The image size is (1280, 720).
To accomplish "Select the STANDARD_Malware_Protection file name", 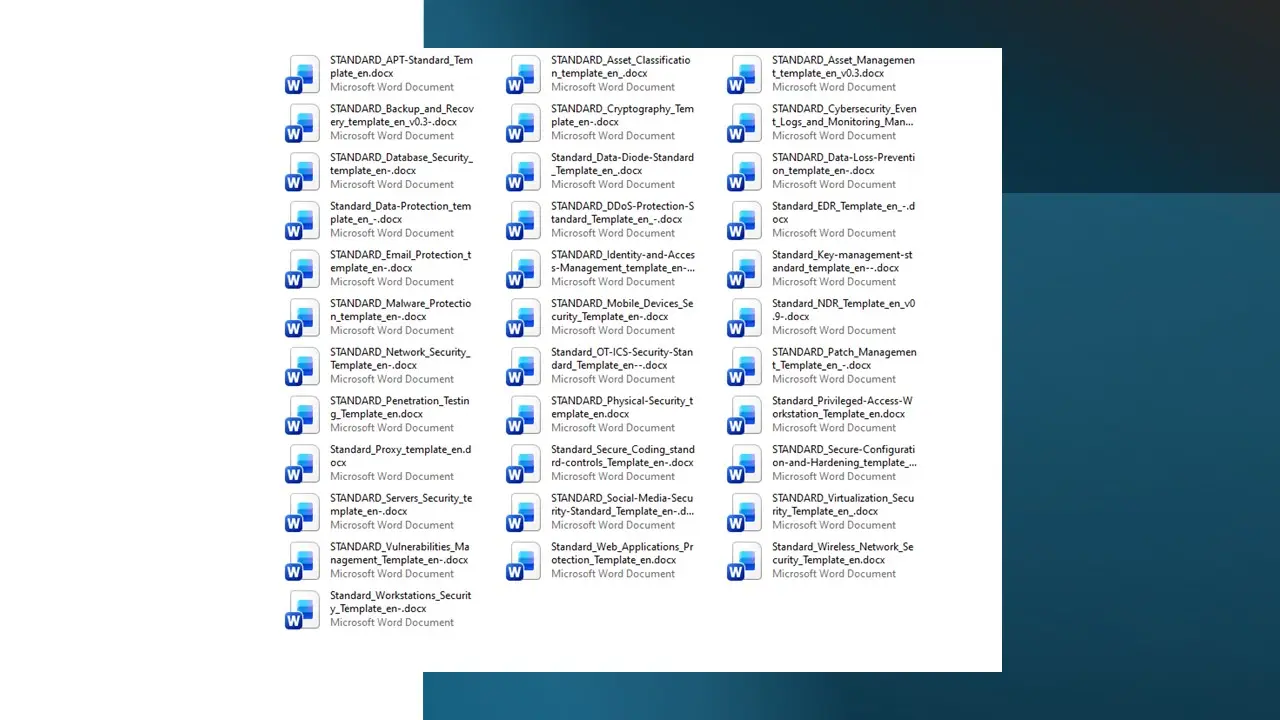I will pyautogui.click(x=400, y=310).
